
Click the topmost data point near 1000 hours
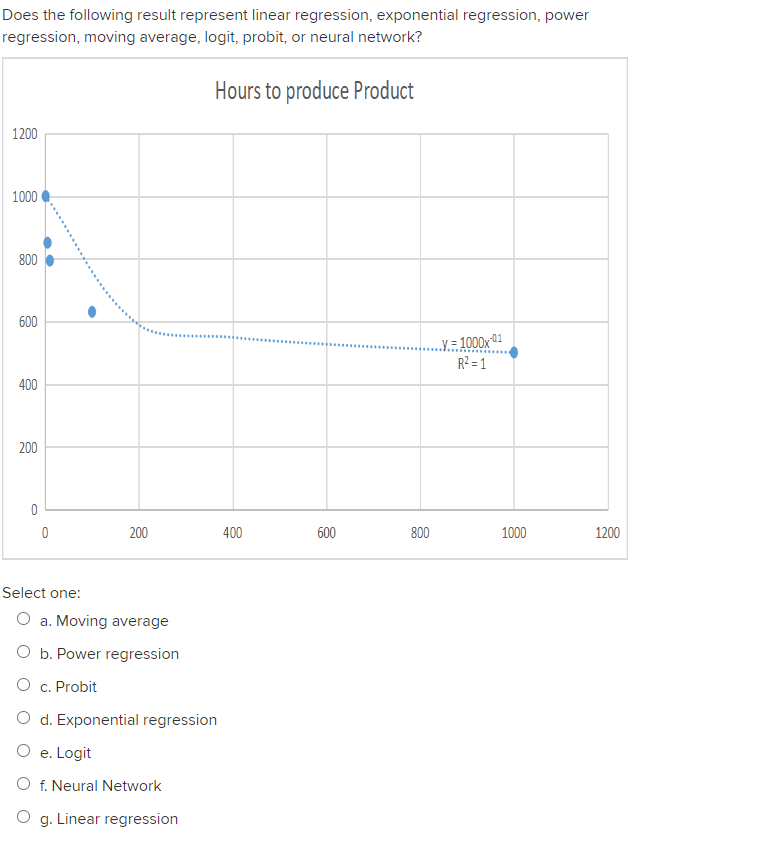point(45,196)
